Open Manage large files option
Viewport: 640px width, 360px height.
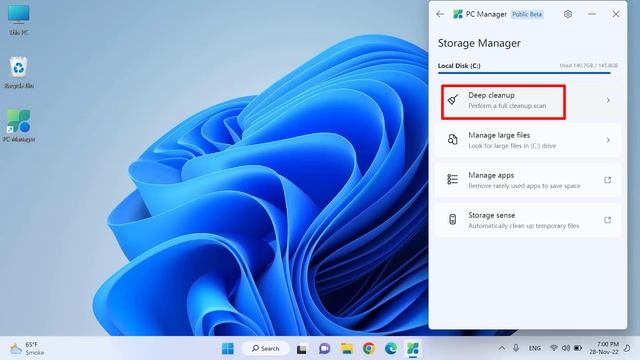coord(528,140)
